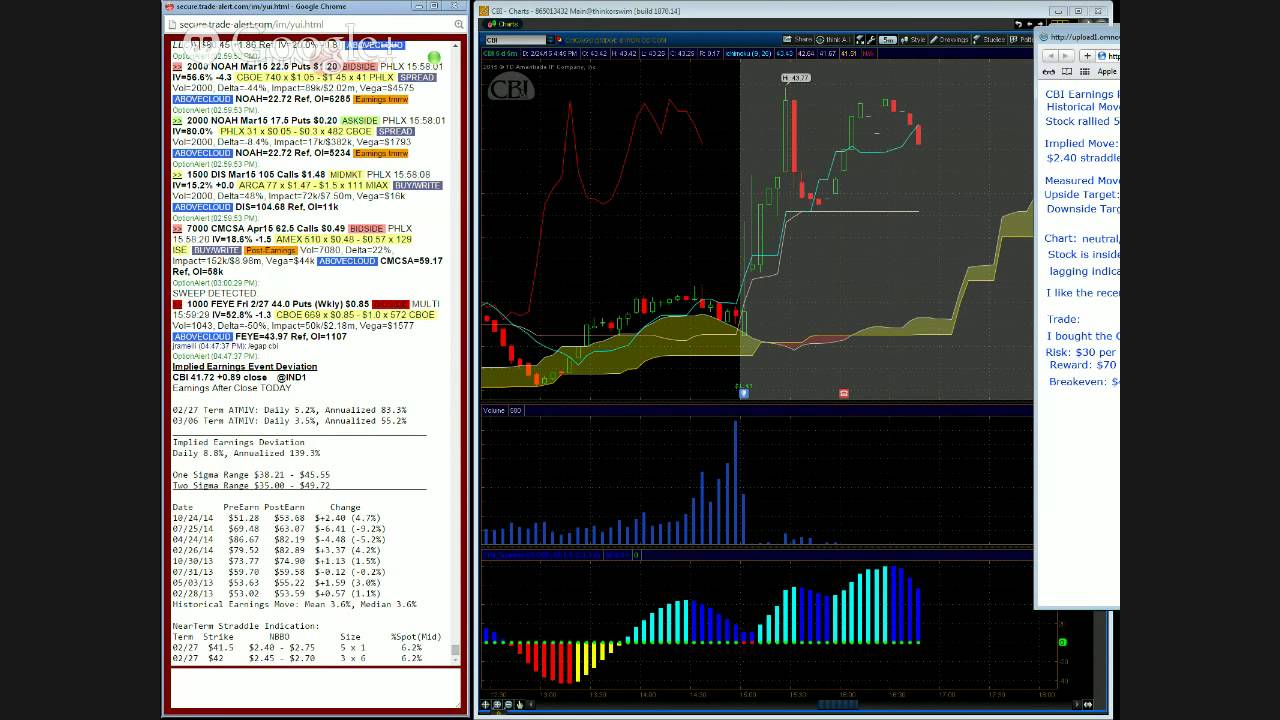Click the back arrow in the browser popup
The image size is (1280, 720).
tap(1049, 56)
